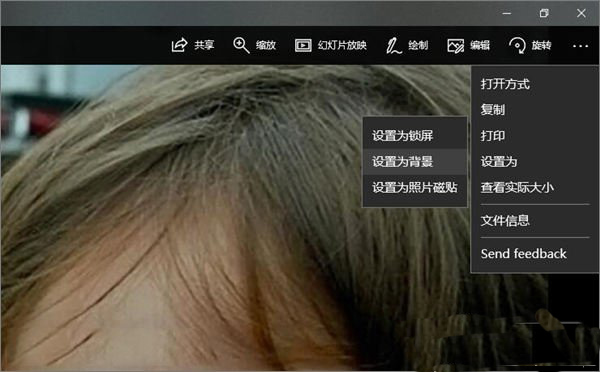Open the Edit (编辑) picture icon
Image resolution: width=600 pixels, height=372 pixels.
(x=455, y=46)
